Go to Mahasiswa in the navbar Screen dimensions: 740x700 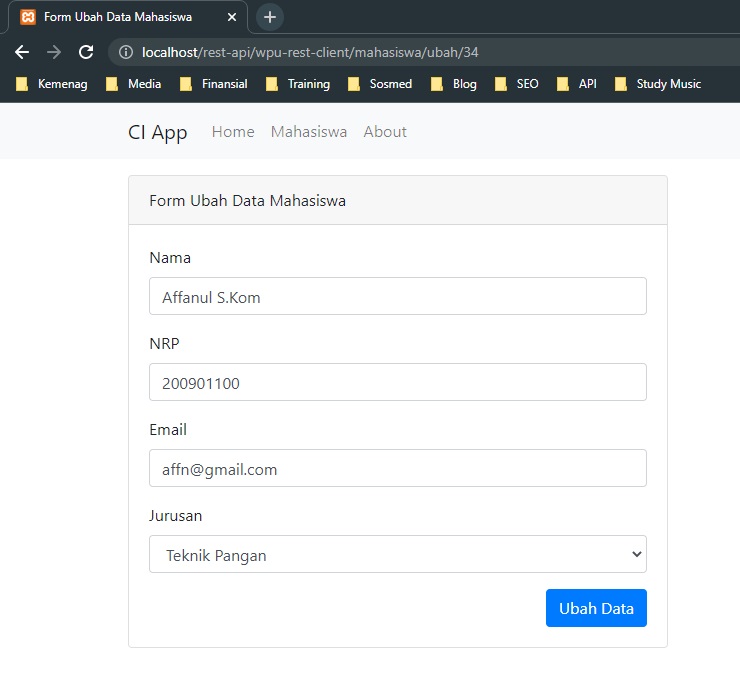(x=309, y=132)
